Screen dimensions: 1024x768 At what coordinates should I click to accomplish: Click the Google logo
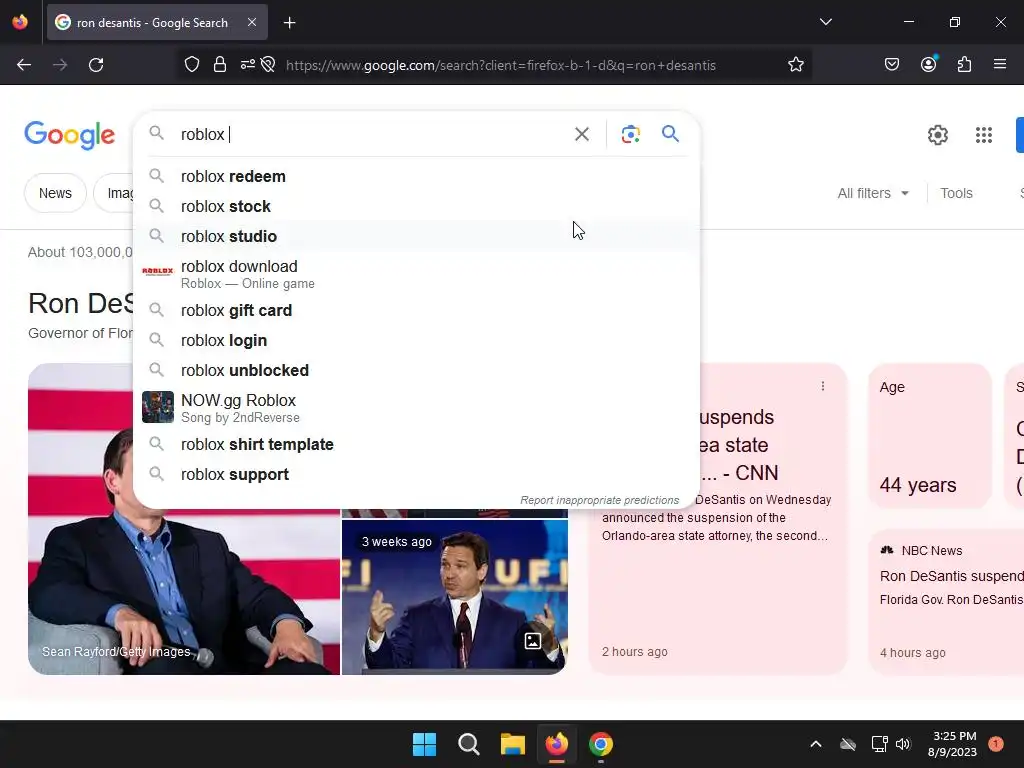(x=69, y=135)
